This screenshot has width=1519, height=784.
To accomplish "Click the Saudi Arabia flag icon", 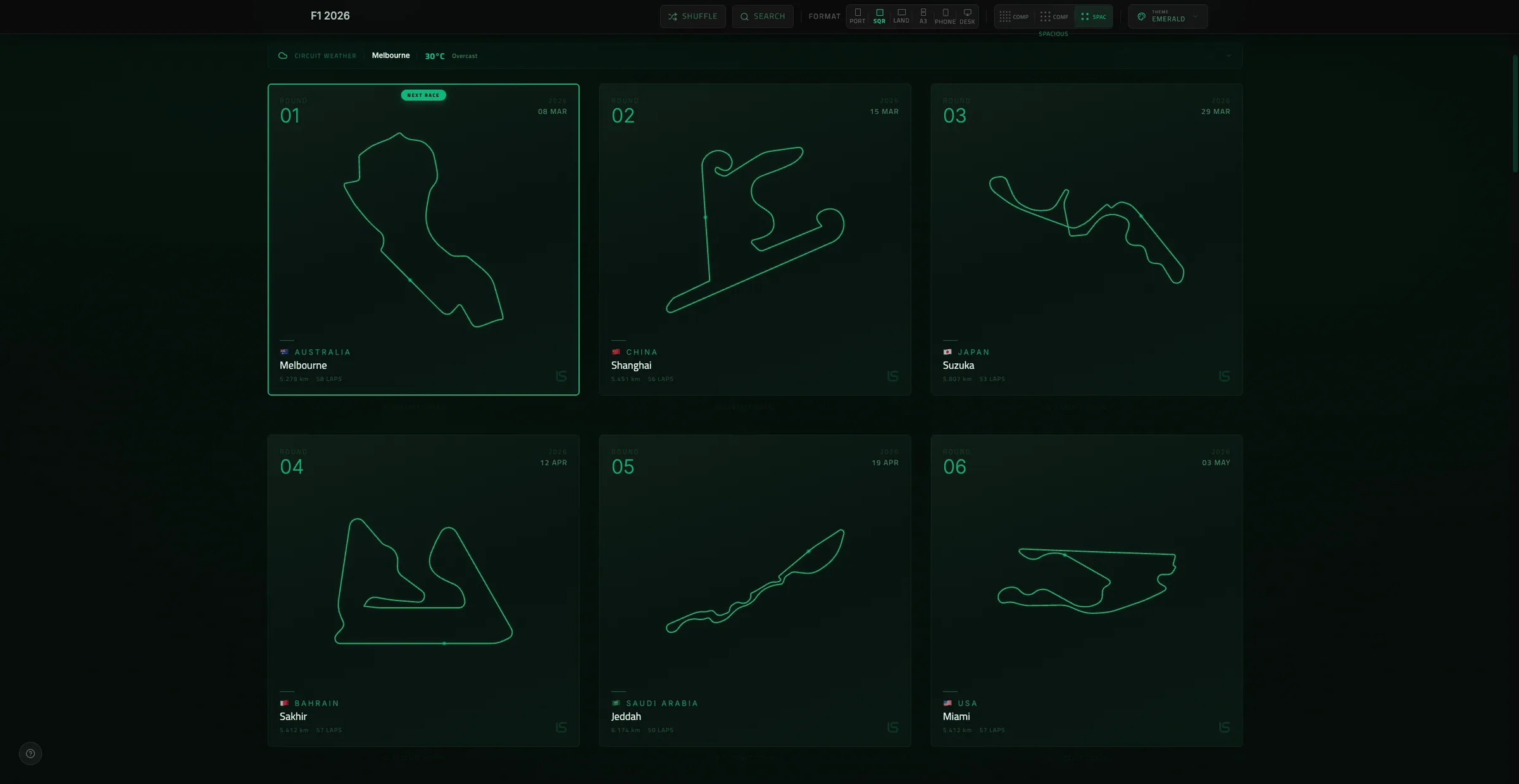I will point(616,703).
